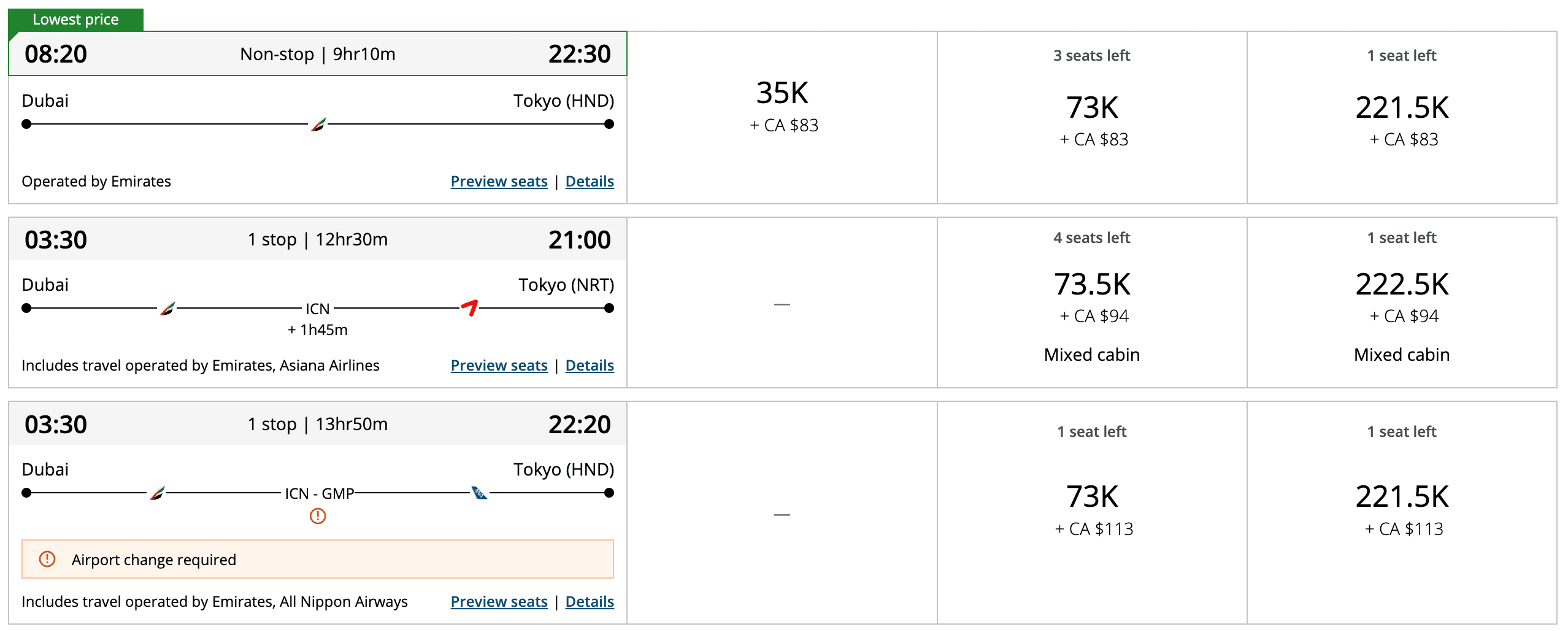Click Emirates logo on non-stop flight line
The height and width of the screenshot is (632, 1568).
click(318, 125)
